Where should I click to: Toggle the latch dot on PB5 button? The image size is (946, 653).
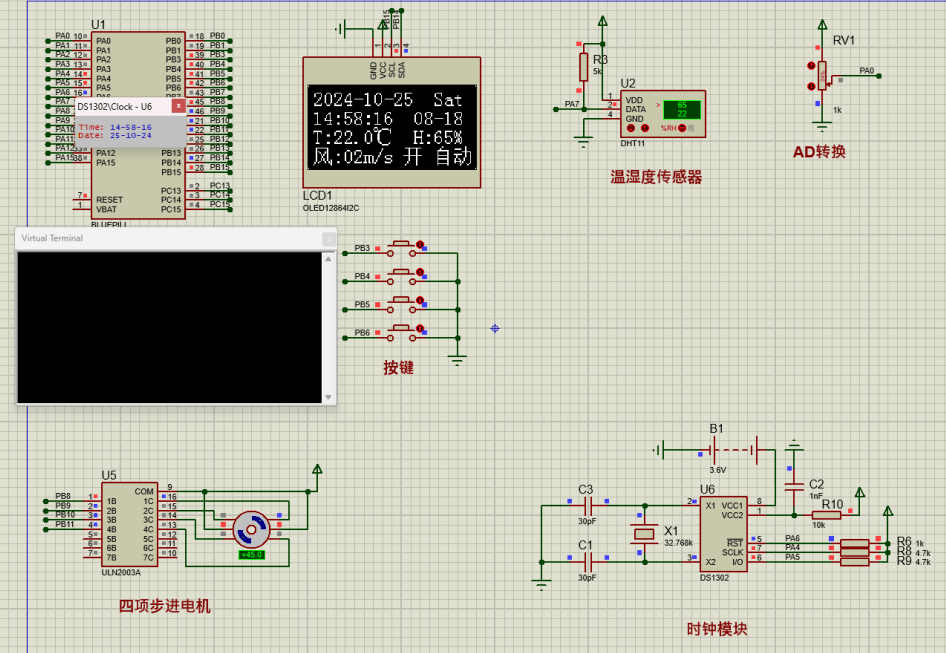[421, 301]
